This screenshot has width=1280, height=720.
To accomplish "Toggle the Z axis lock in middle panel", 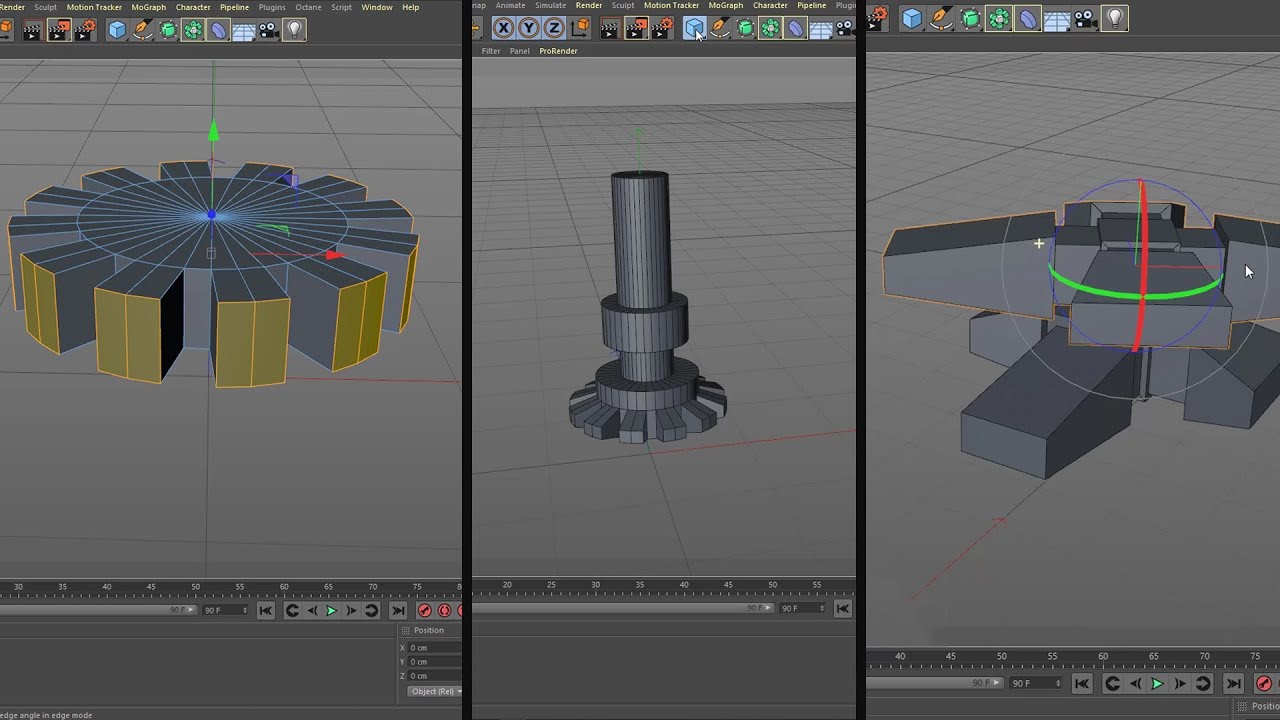I will point(553,28).
